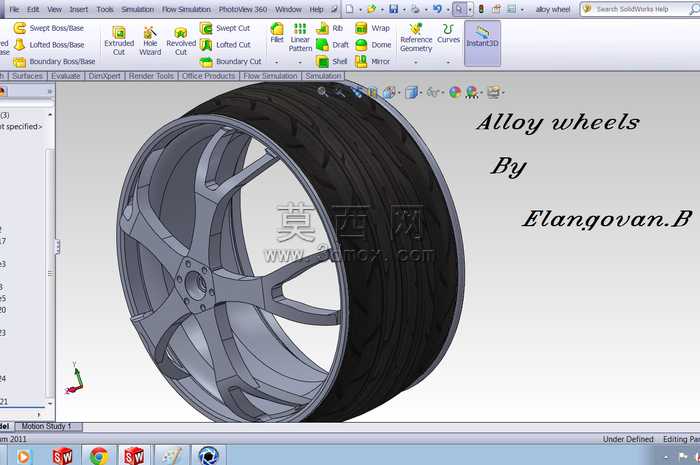Choose the Boundary Cut tool
This screenshot has height=465, width=700.
pos(230,62)
